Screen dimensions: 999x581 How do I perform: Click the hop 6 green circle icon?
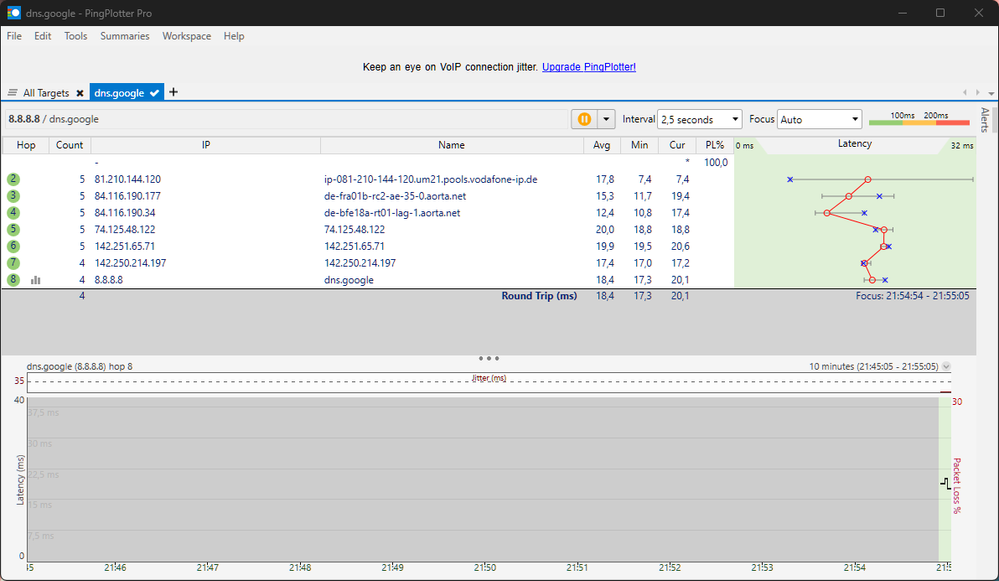click(x=13, y=246)
